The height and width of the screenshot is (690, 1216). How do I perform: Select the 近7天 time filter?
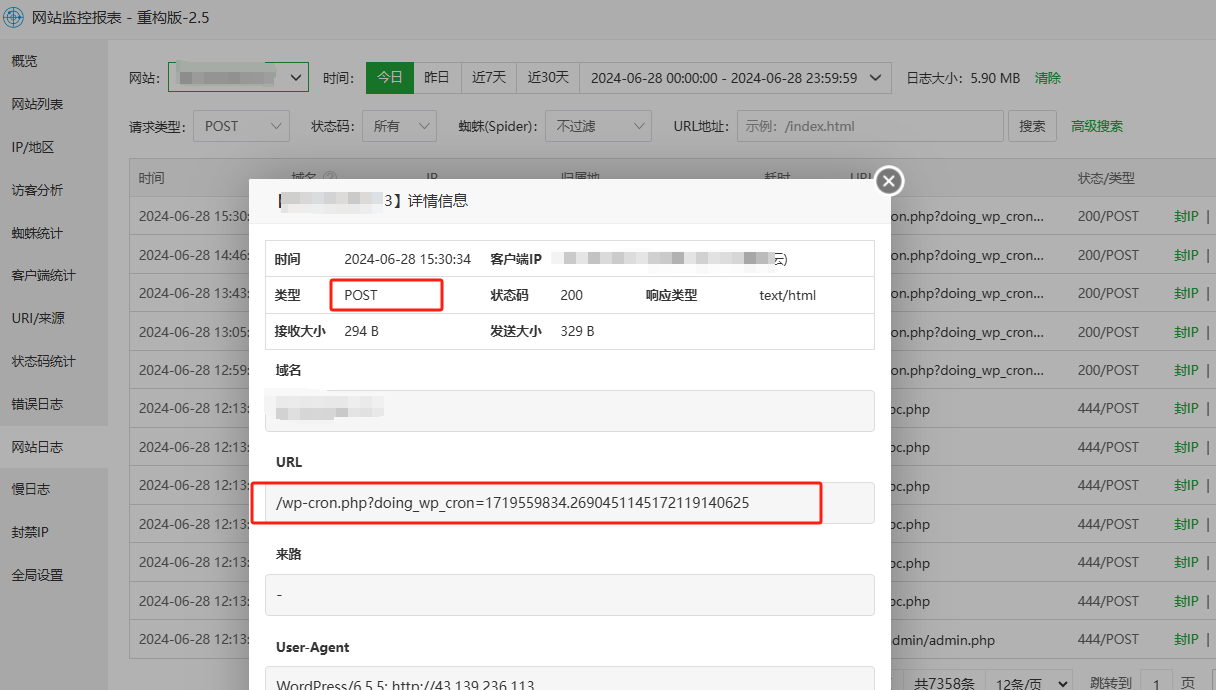[489, 77]
